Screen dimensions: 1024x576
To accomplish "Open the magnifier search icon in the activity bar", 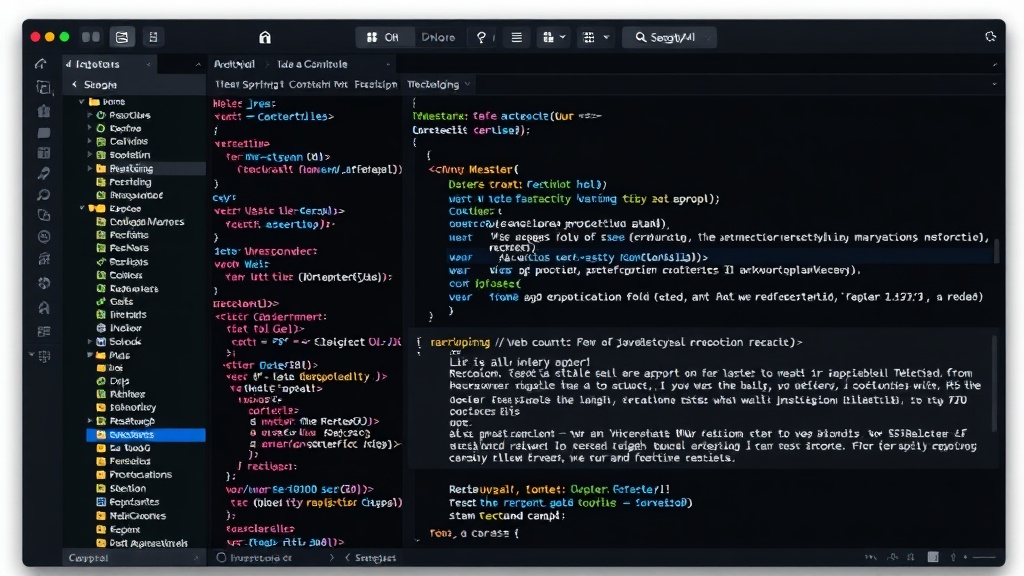I will pyautogui.click(x=44, y=194).
